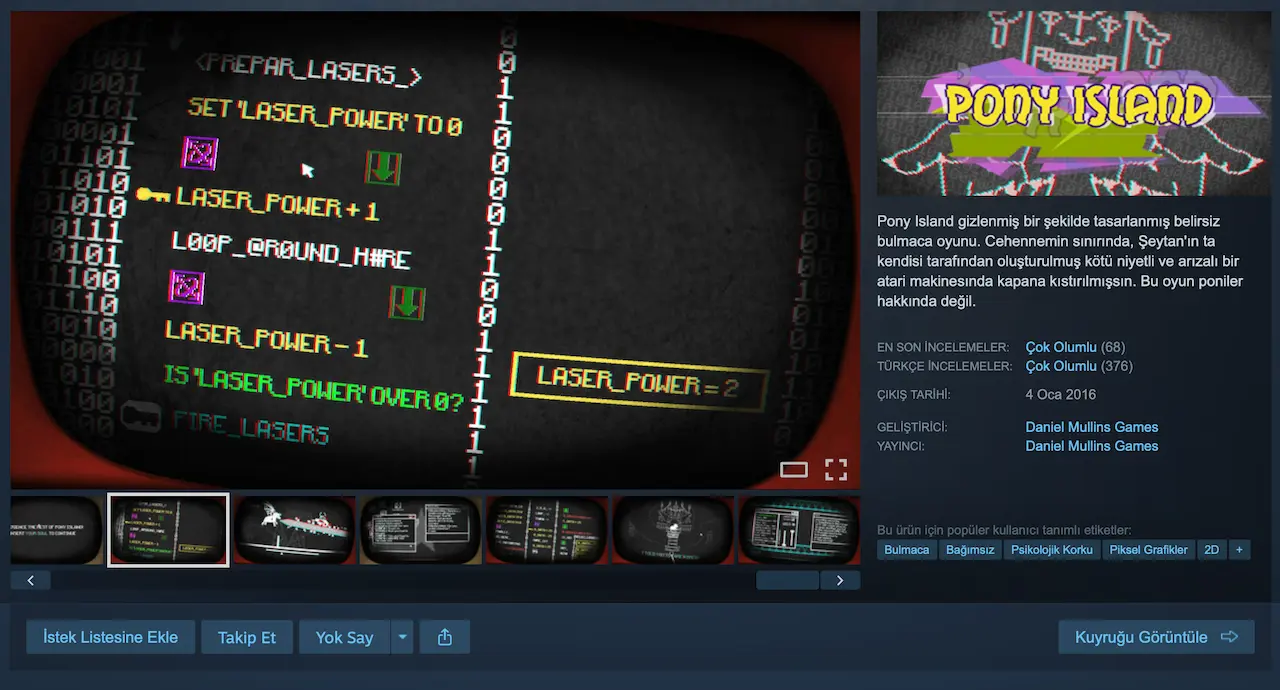1280x690 pixels.
Task: Click the share icon button
Action: (x=446, y=637)
